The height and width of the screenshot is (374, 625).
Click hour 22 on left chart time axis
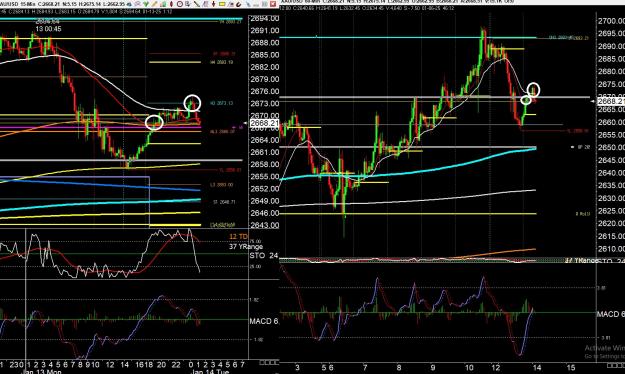click(177, 364)
